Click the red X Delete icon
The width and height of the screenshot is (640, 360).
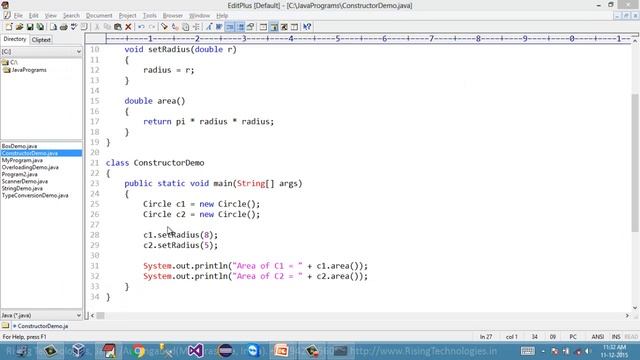click(128, 27)
